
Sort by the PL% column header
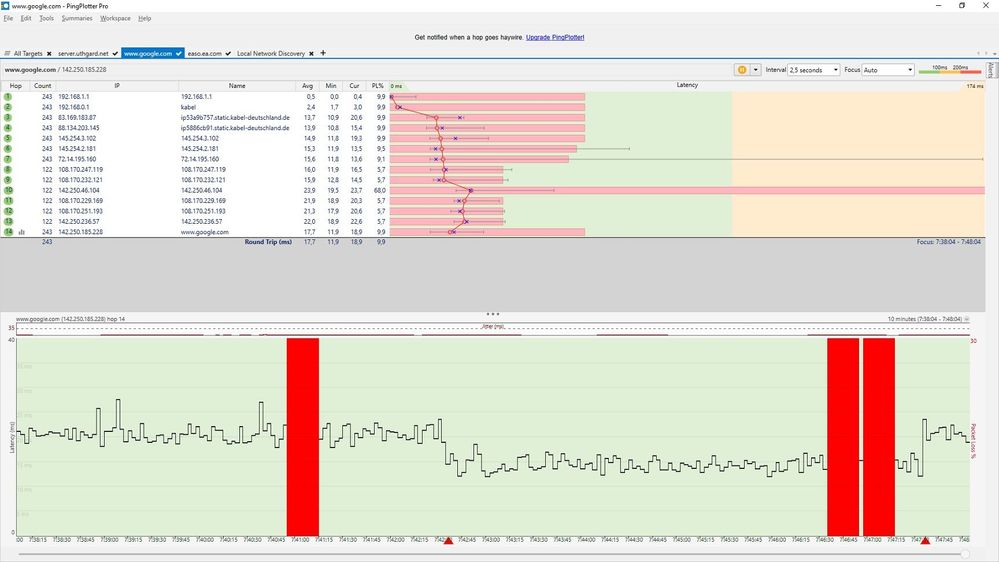point(378,85)
